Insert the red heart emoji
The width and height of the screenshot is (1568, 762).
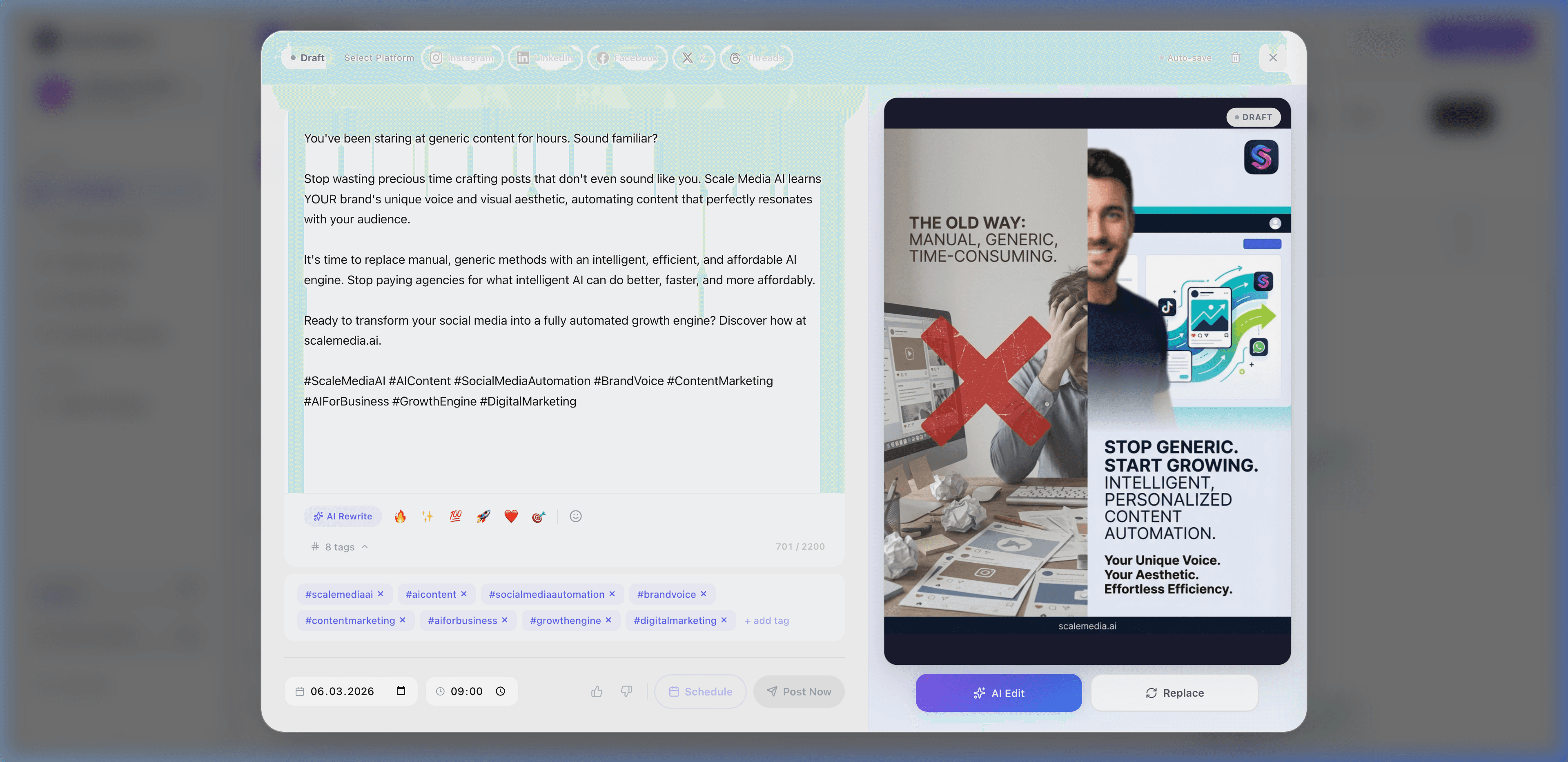[511, 516]
